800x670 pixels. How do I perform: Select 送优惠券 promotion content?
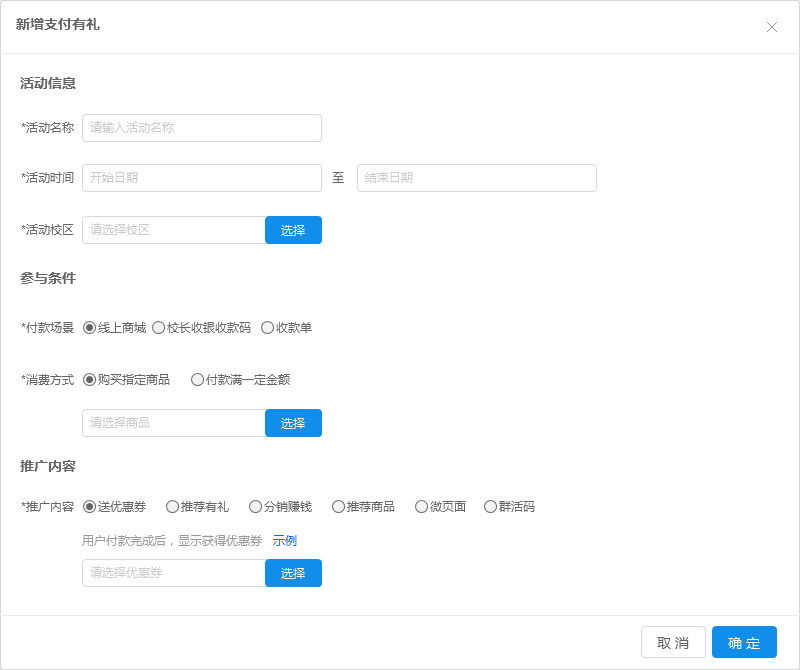(x=90, y=507)
